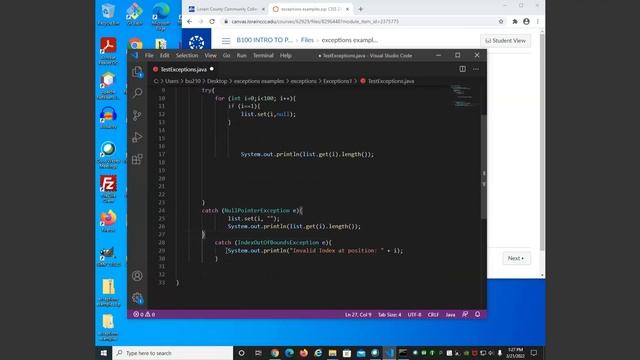Image resolution: width=640 pixels, height=360 pixels.
Task: Click the Ln 27, Col 9 cursor position
Action: [358, 315]
